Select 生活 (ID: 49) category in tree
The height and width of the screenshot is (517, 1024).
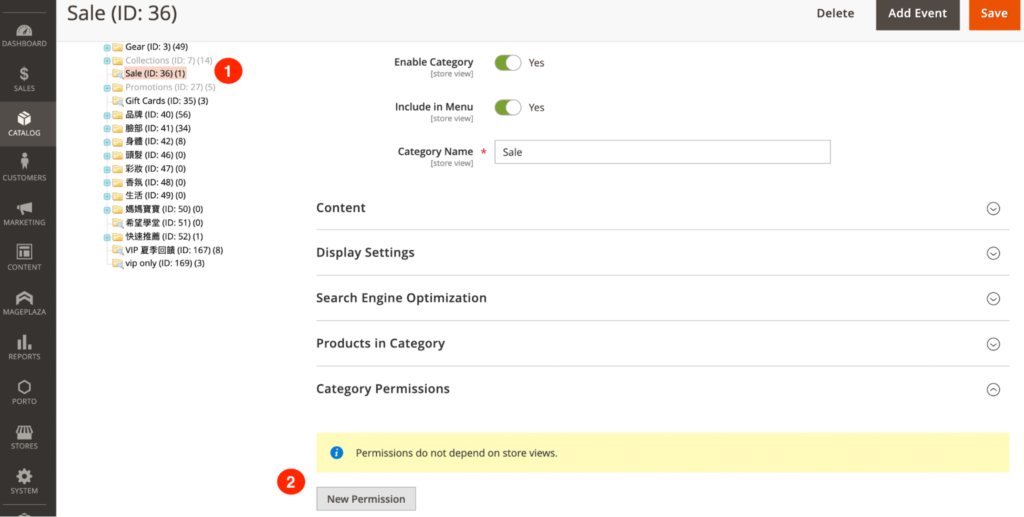click(155, 196)
